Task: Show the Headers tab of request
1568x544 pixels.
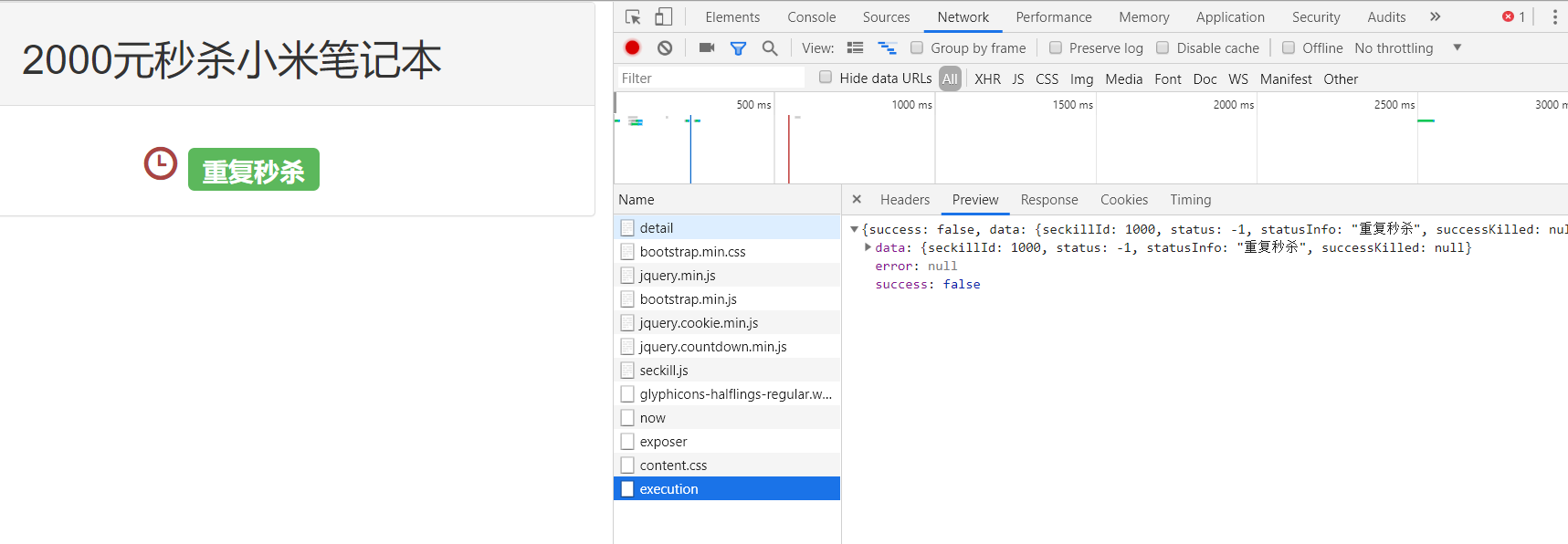Action: coord(905,200)
